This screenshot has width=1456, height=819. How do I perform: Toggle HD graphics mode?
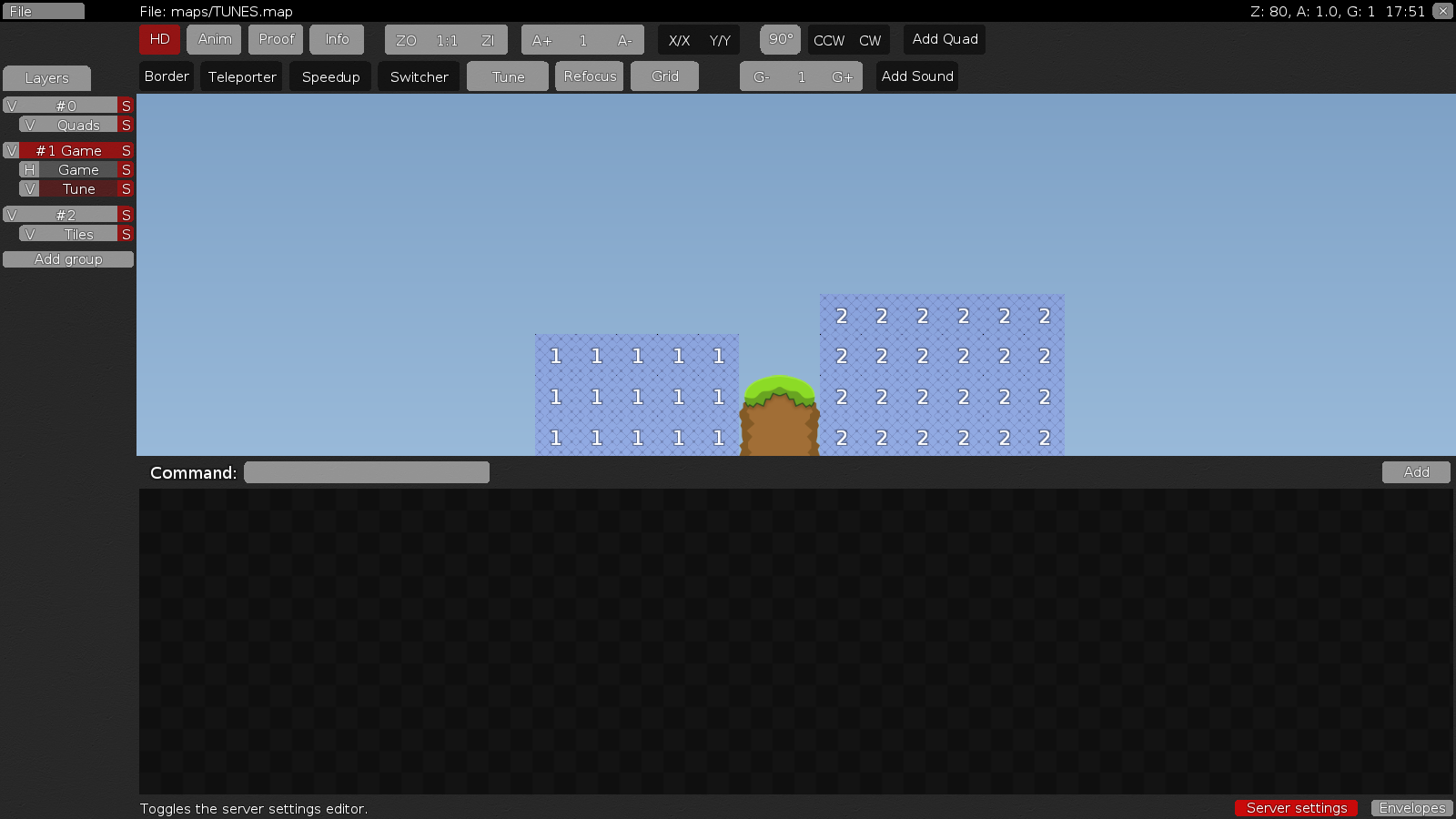159,39
